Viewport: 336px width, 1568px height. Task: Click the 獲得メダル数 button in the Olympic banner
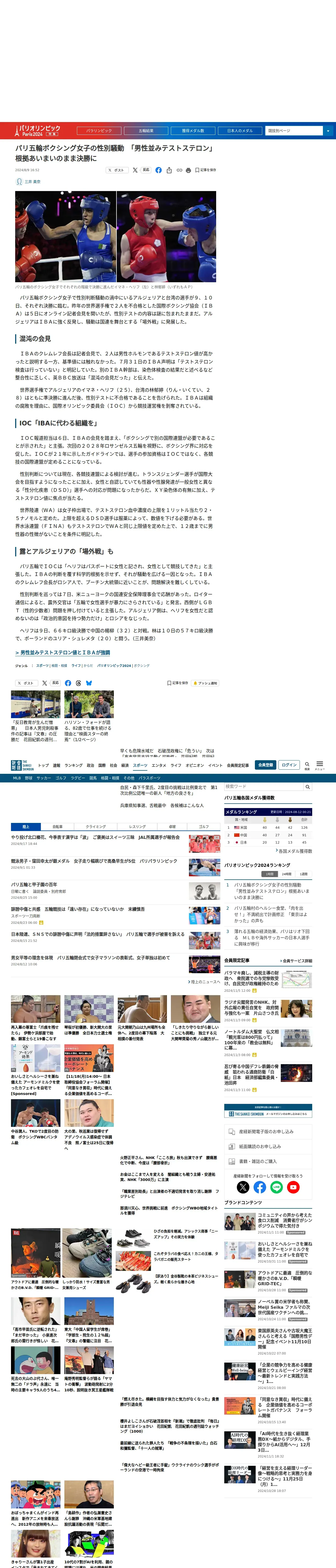[x=193, y=131]
